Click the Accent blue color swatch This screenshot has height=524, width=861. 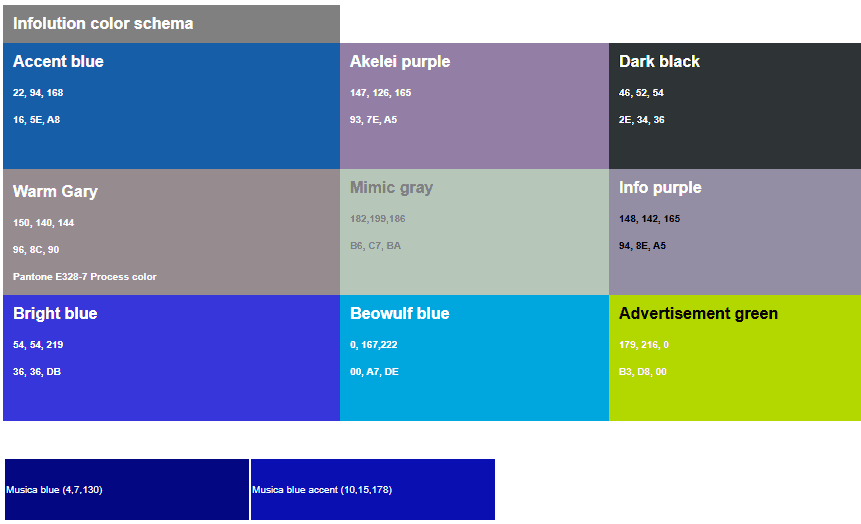[171, 106]
